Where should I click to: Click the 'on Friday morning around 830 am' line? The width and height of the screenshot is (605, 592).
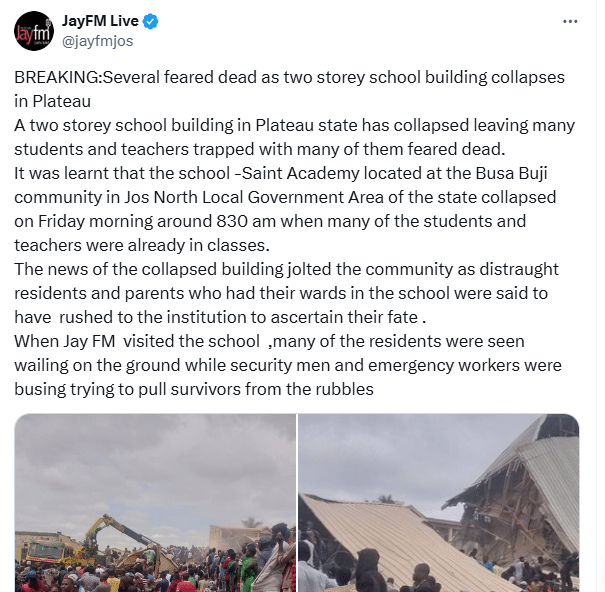click(270, 221)
